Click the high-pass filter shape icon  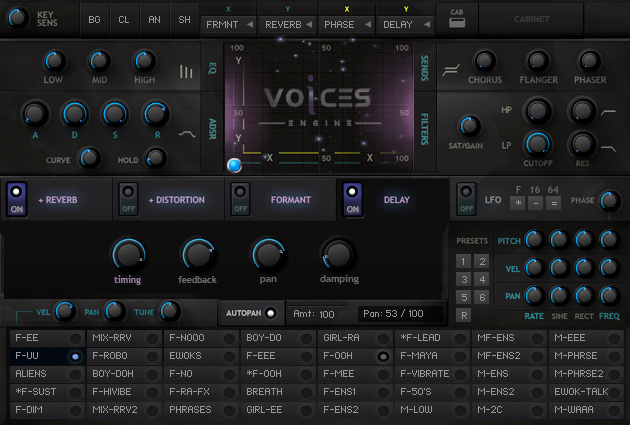pos(608,112)
